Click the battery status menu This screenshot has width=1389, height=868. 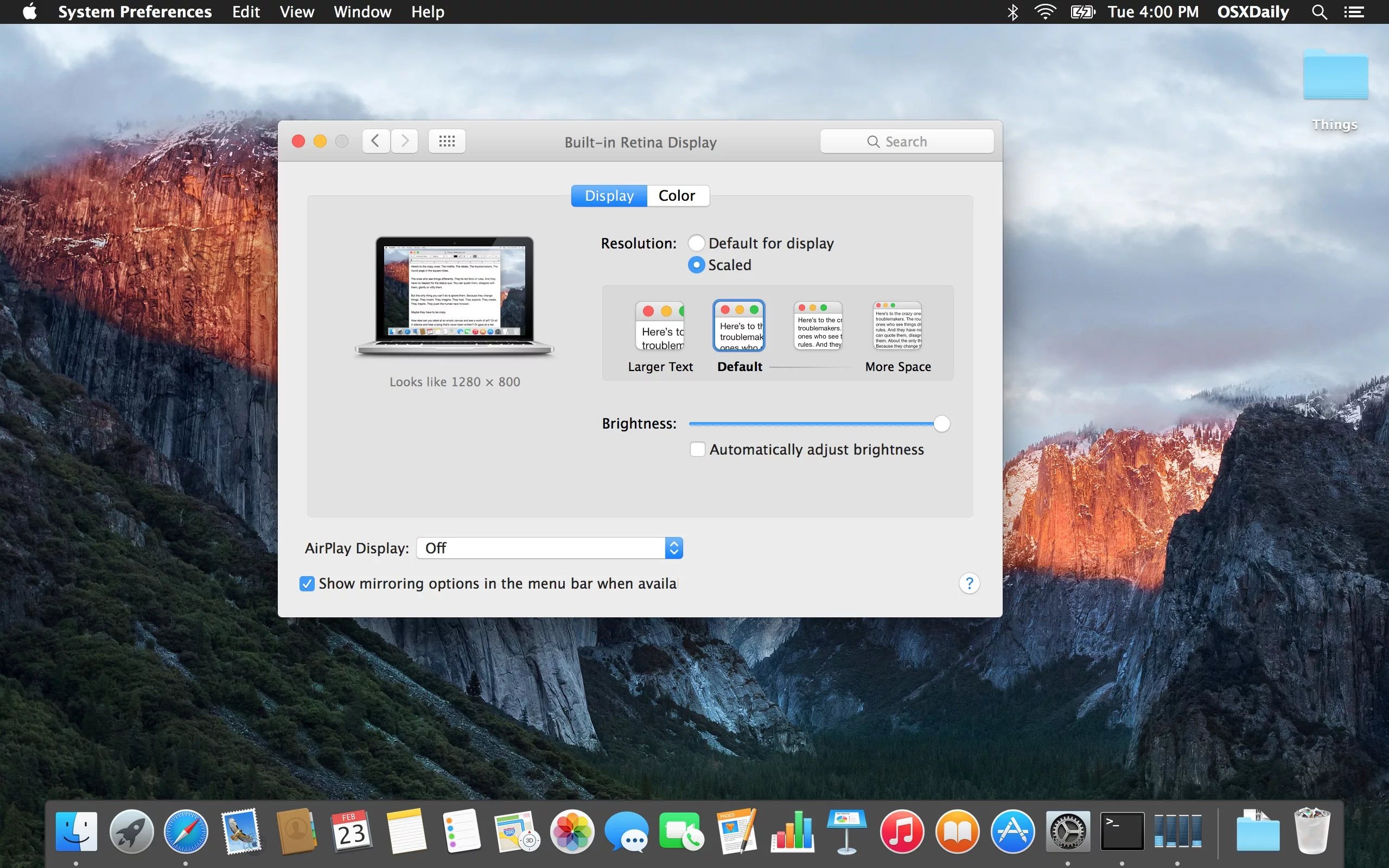(1082, 12)
